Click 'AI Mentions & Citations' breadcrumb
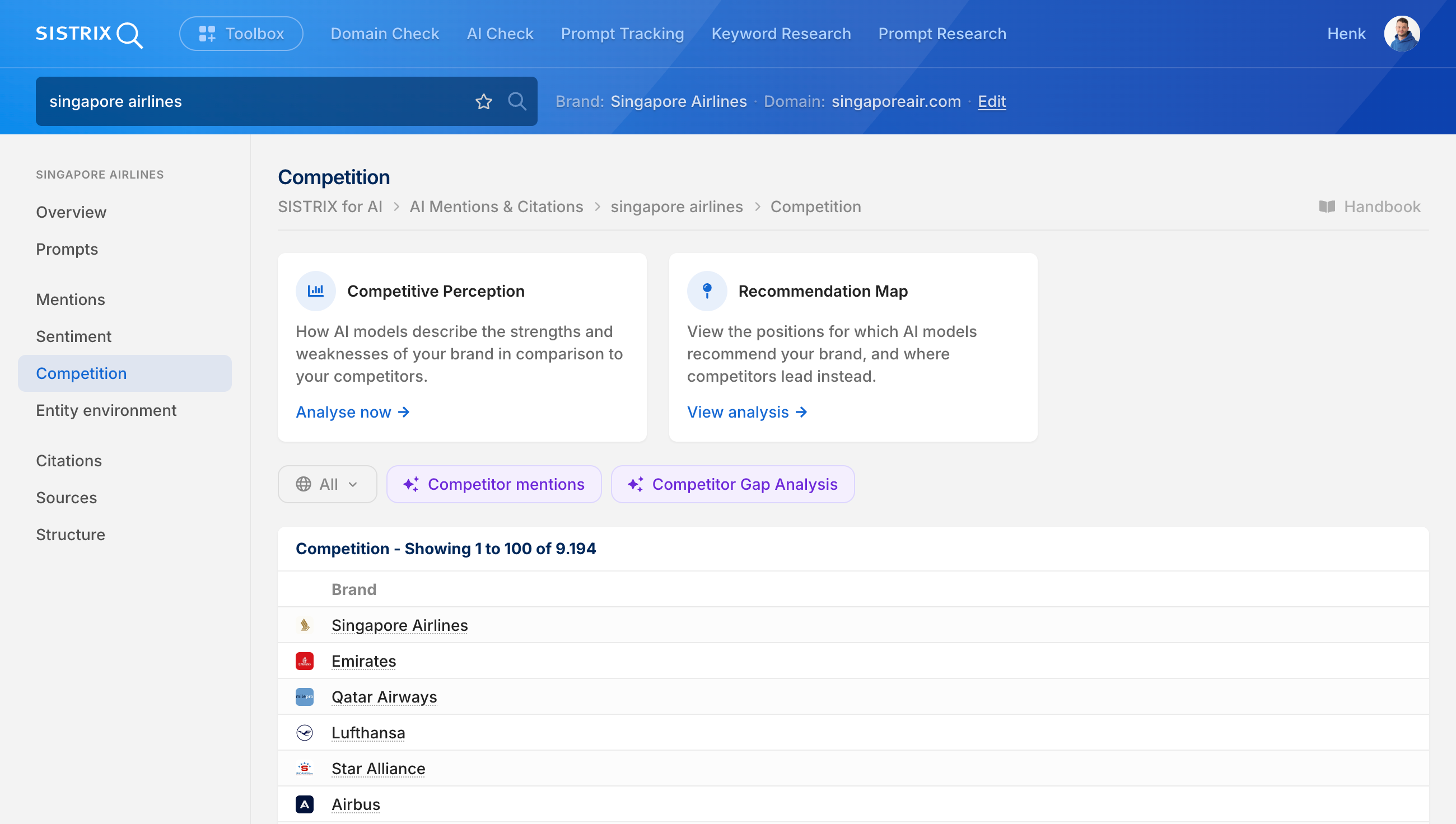Screen dimensions: 1456x824 pos(497,207)
